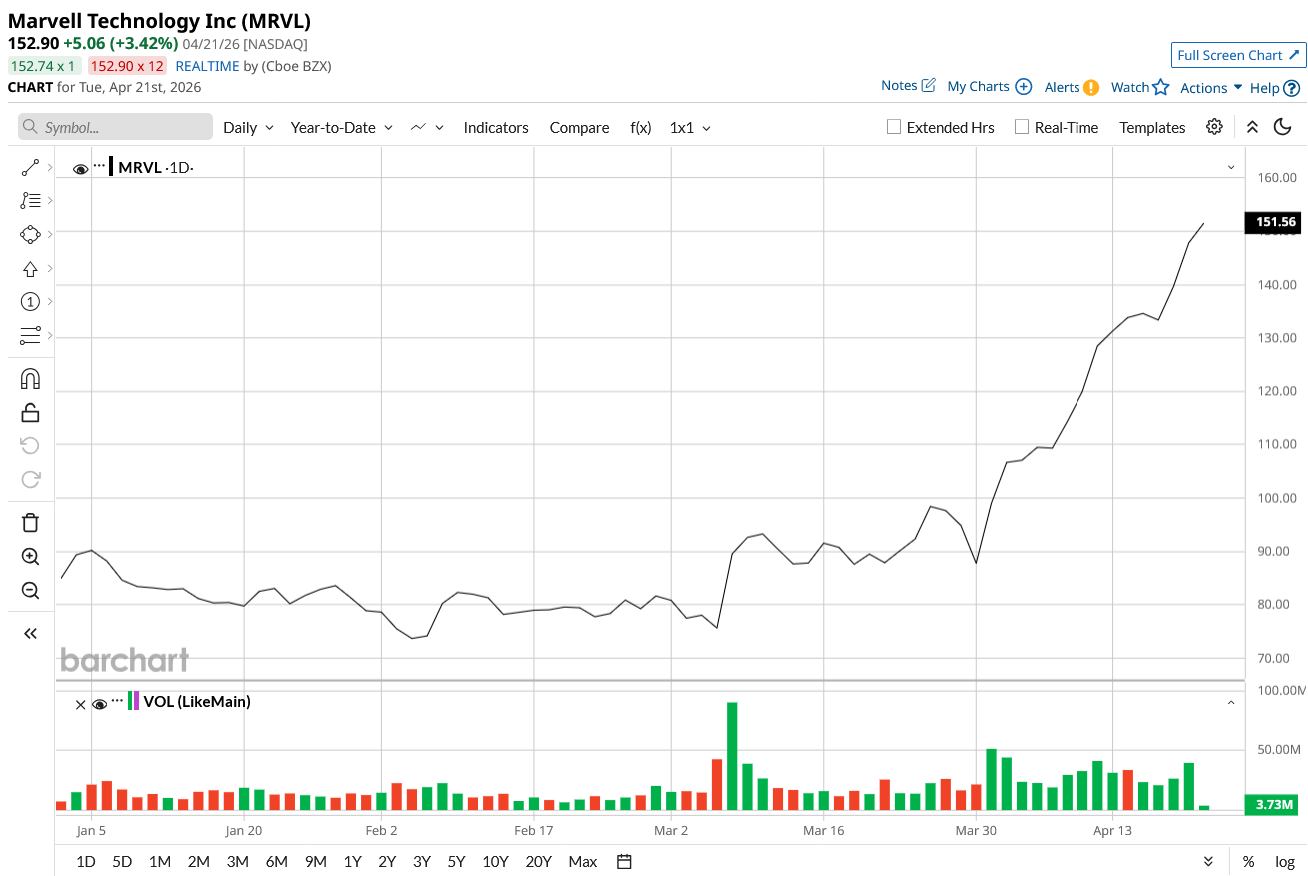Delete drawings with the trash icon
The width and height of the screenshot is (1308, 876).
30,522
